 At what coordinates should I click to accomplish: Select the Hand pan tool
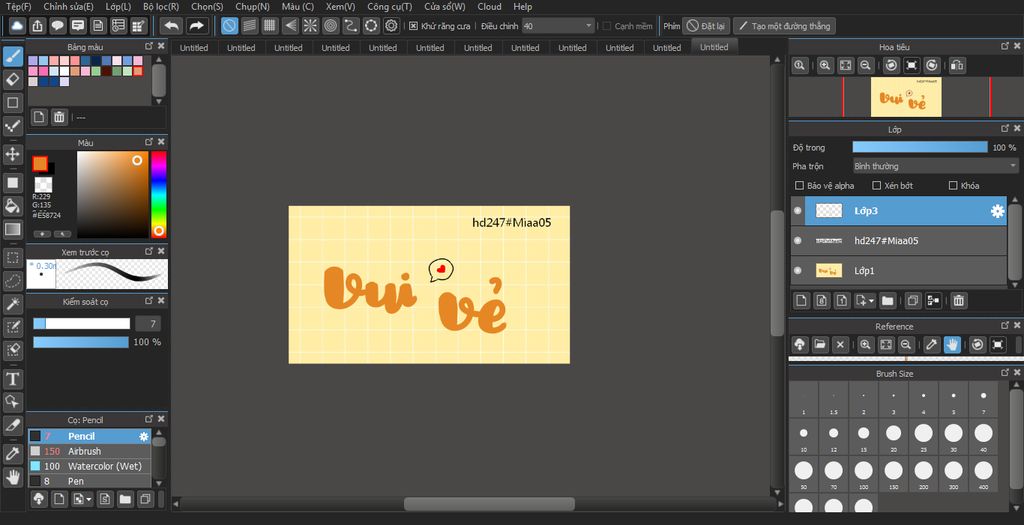[12, 476]
